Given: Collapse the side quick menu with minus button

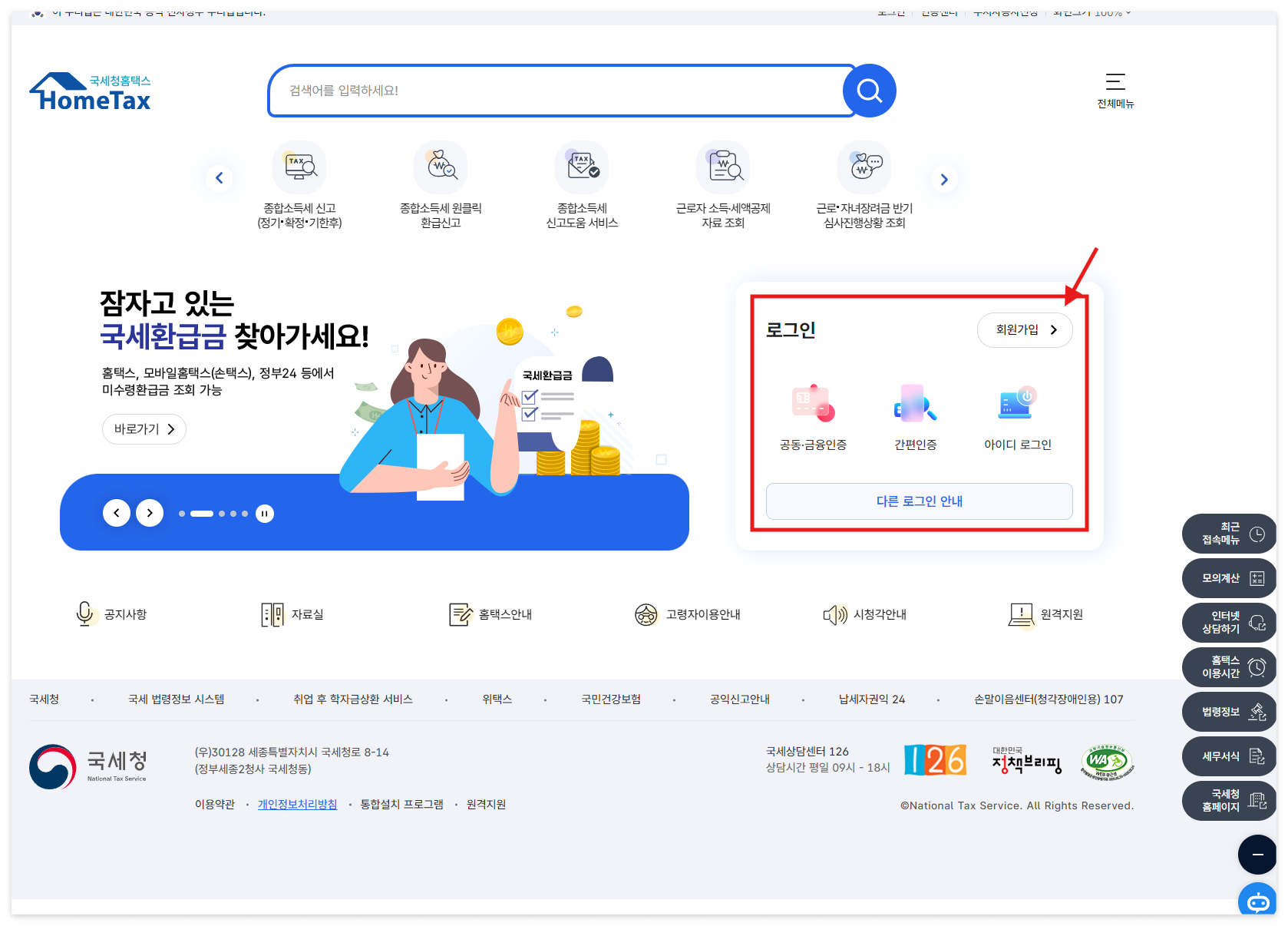Looking at the screenshot, I should 1257,855.
